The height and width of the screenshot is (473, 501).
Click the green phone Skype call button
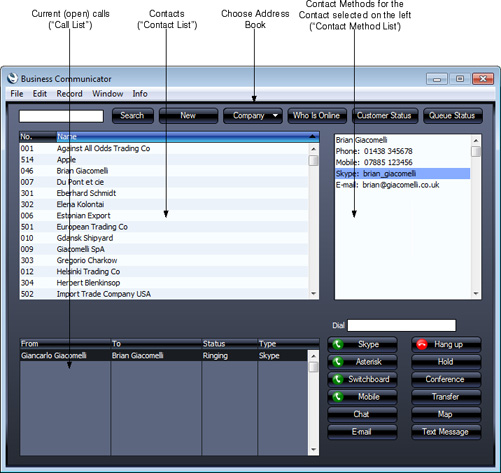362,344
